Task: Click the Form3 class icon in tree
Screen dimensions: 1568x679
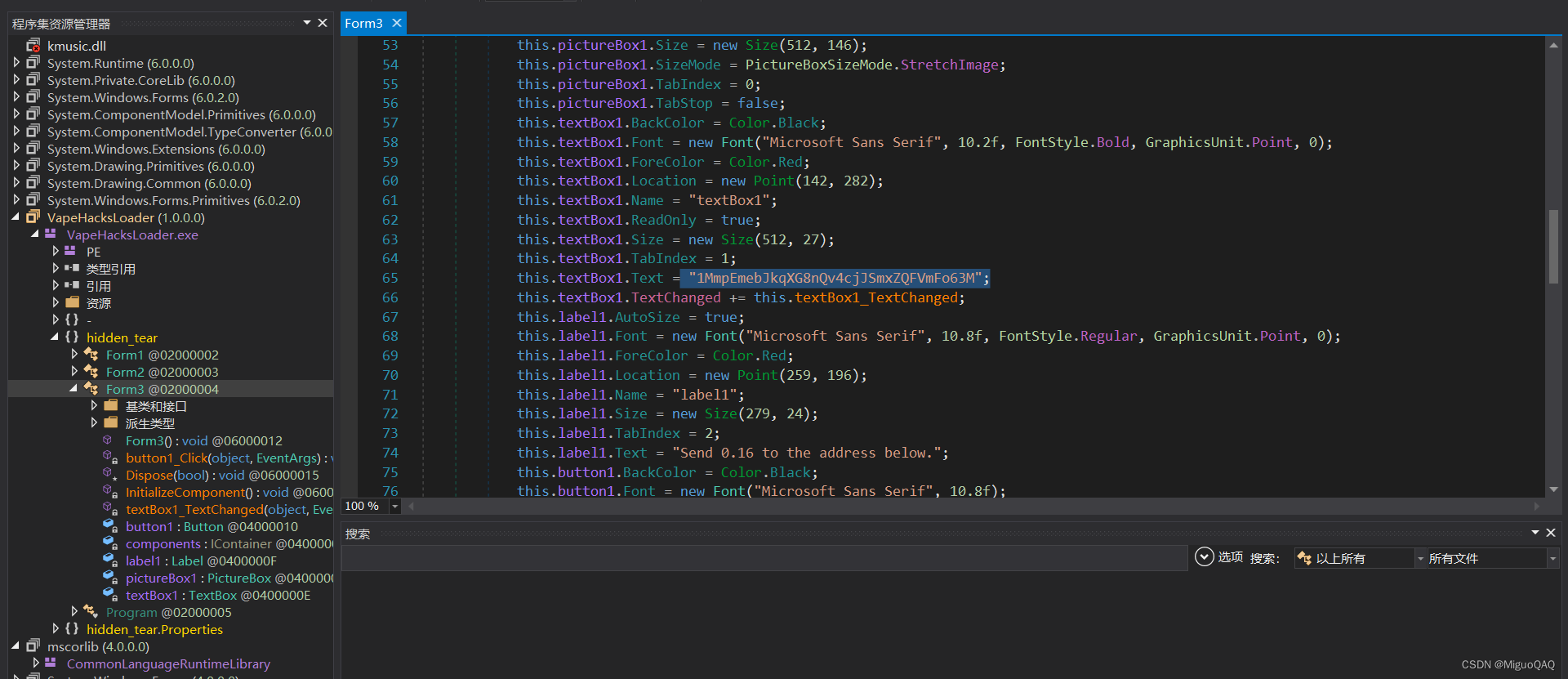Action: pos(91,389)
